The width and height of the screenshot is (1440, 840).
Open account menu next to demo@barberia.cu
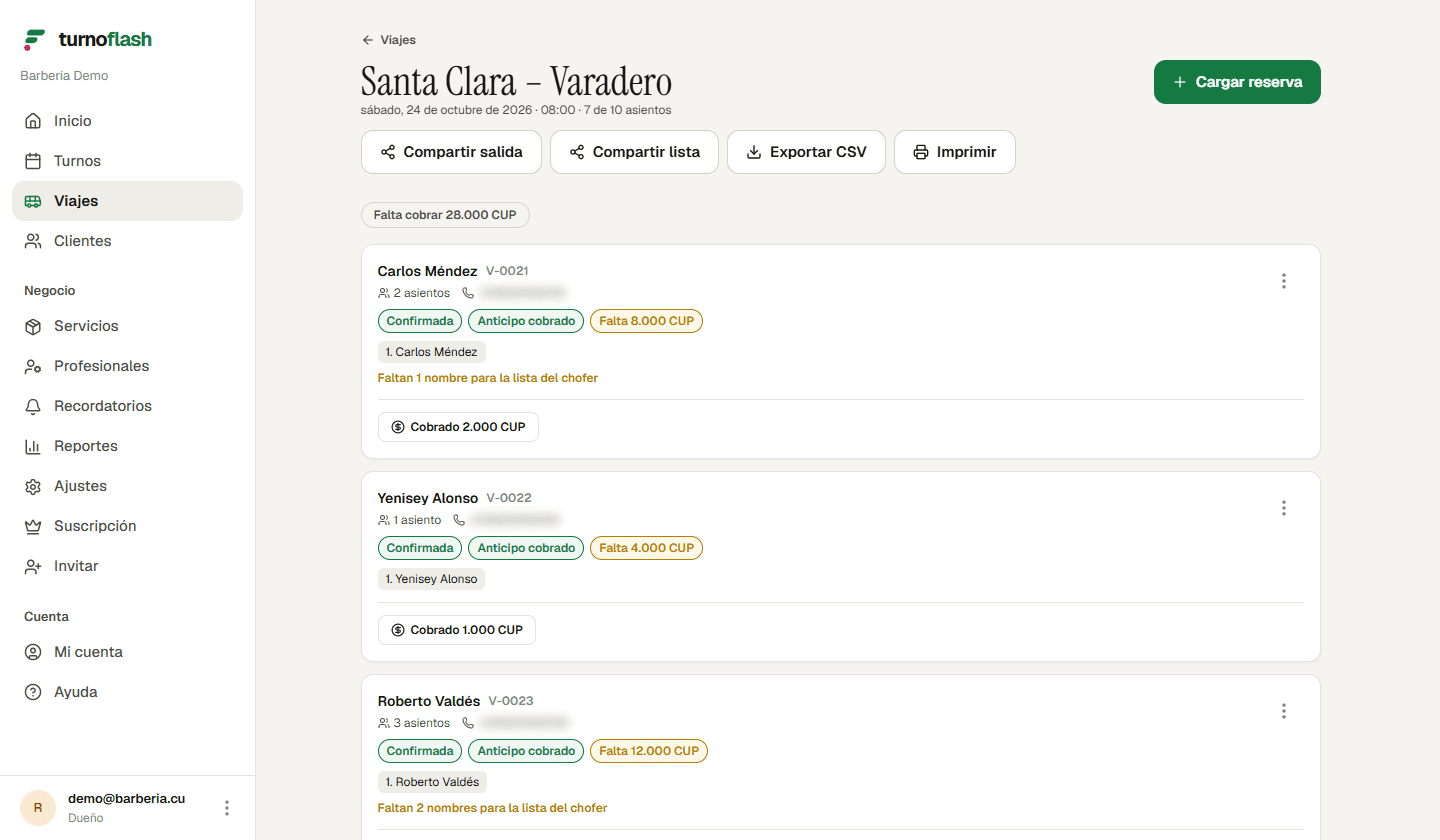[227, 808]
